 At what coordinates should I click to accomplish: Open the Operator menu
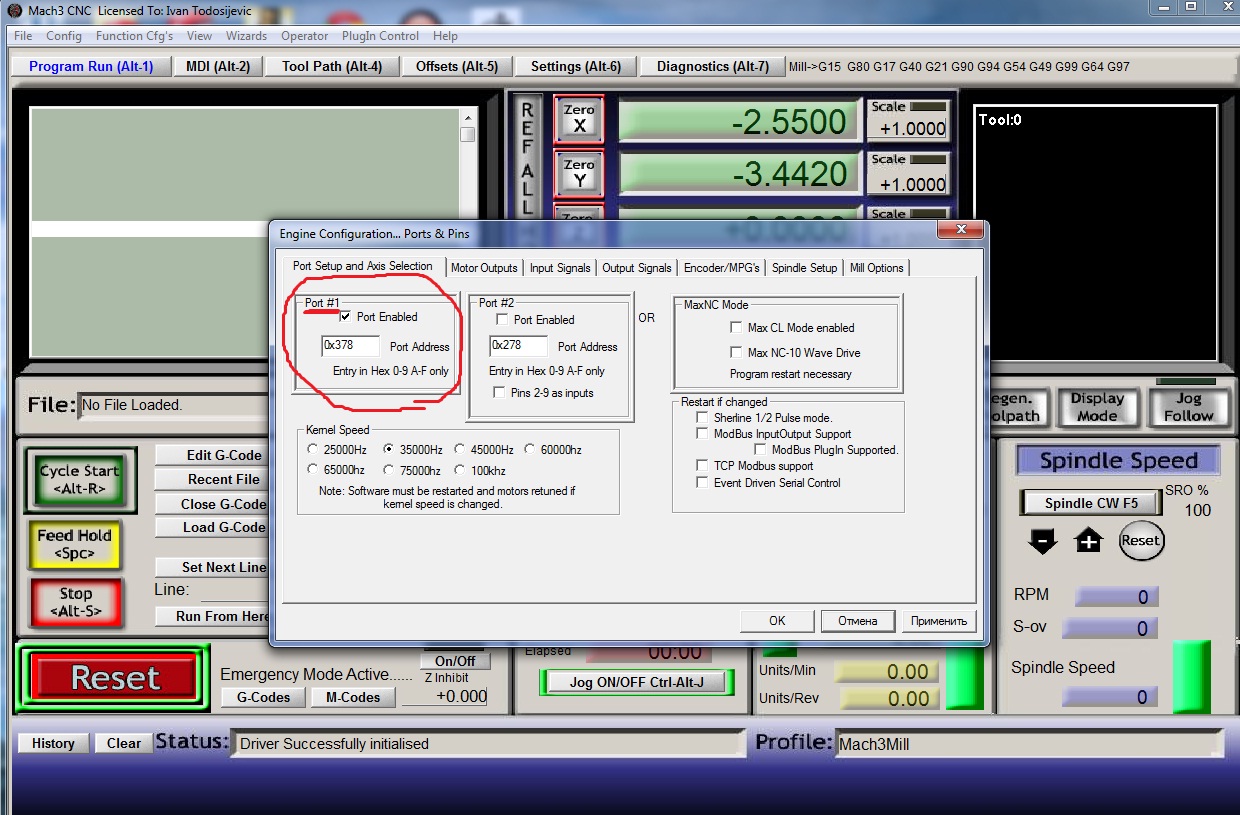[304, 35]
